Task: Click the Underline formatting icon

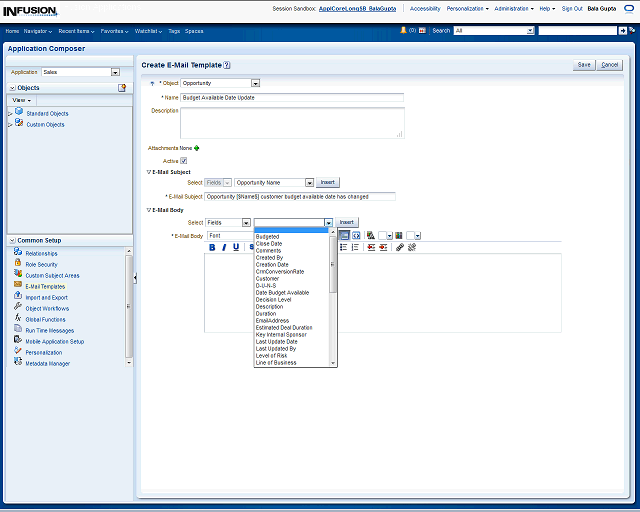Action: [x=236, y=247]
